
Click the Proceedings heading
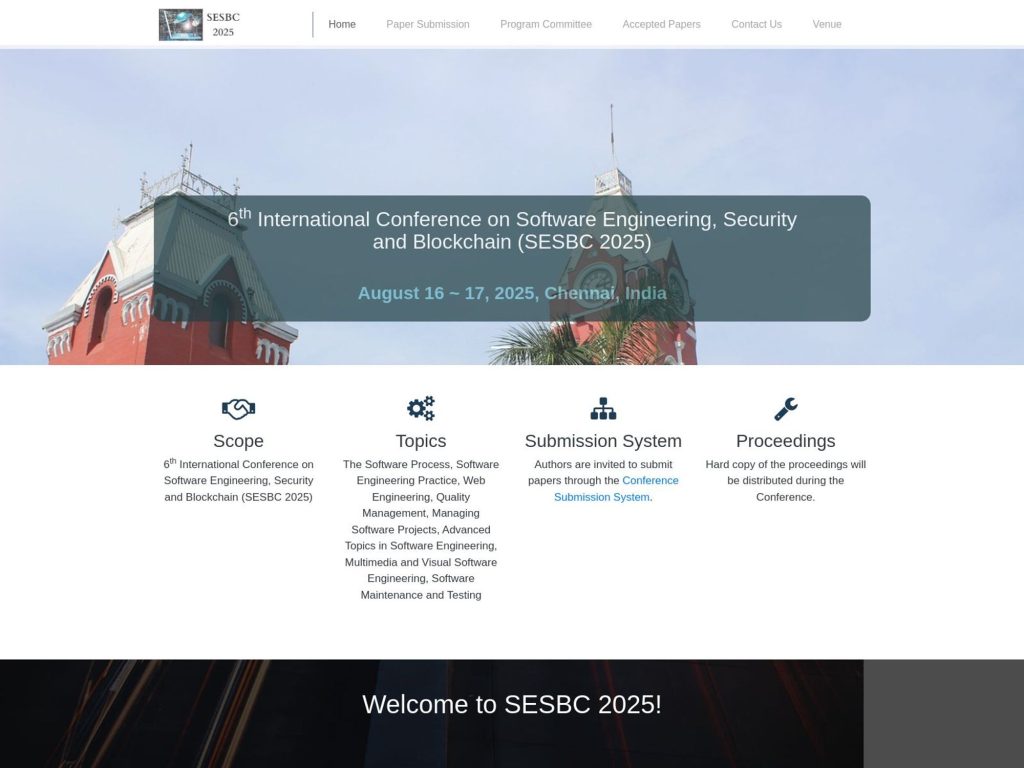click(786, 441)
